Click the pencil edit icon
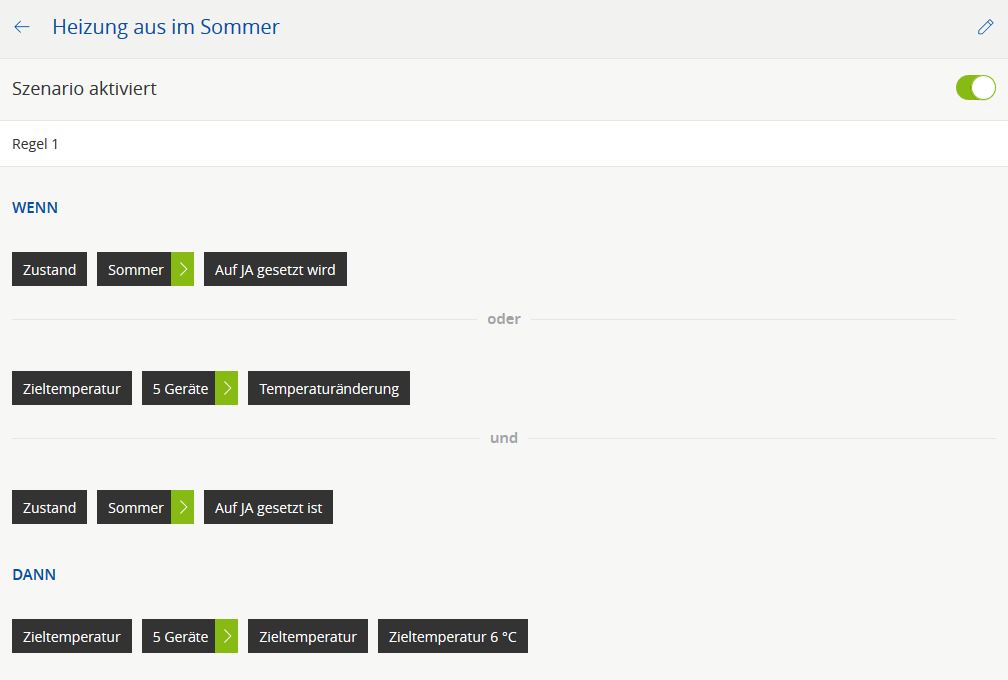The width and height of the screenshot is (1008, 680). 985,27
